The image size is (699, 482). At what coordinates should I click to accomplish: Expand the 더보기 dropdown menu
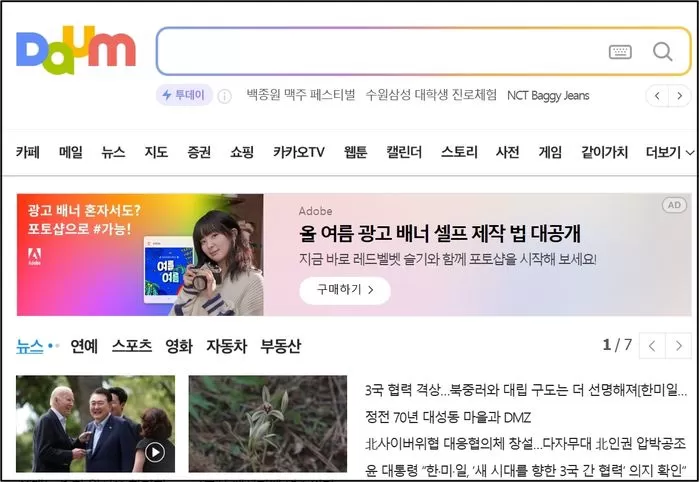pyautogui.click(x=670, y=152)
